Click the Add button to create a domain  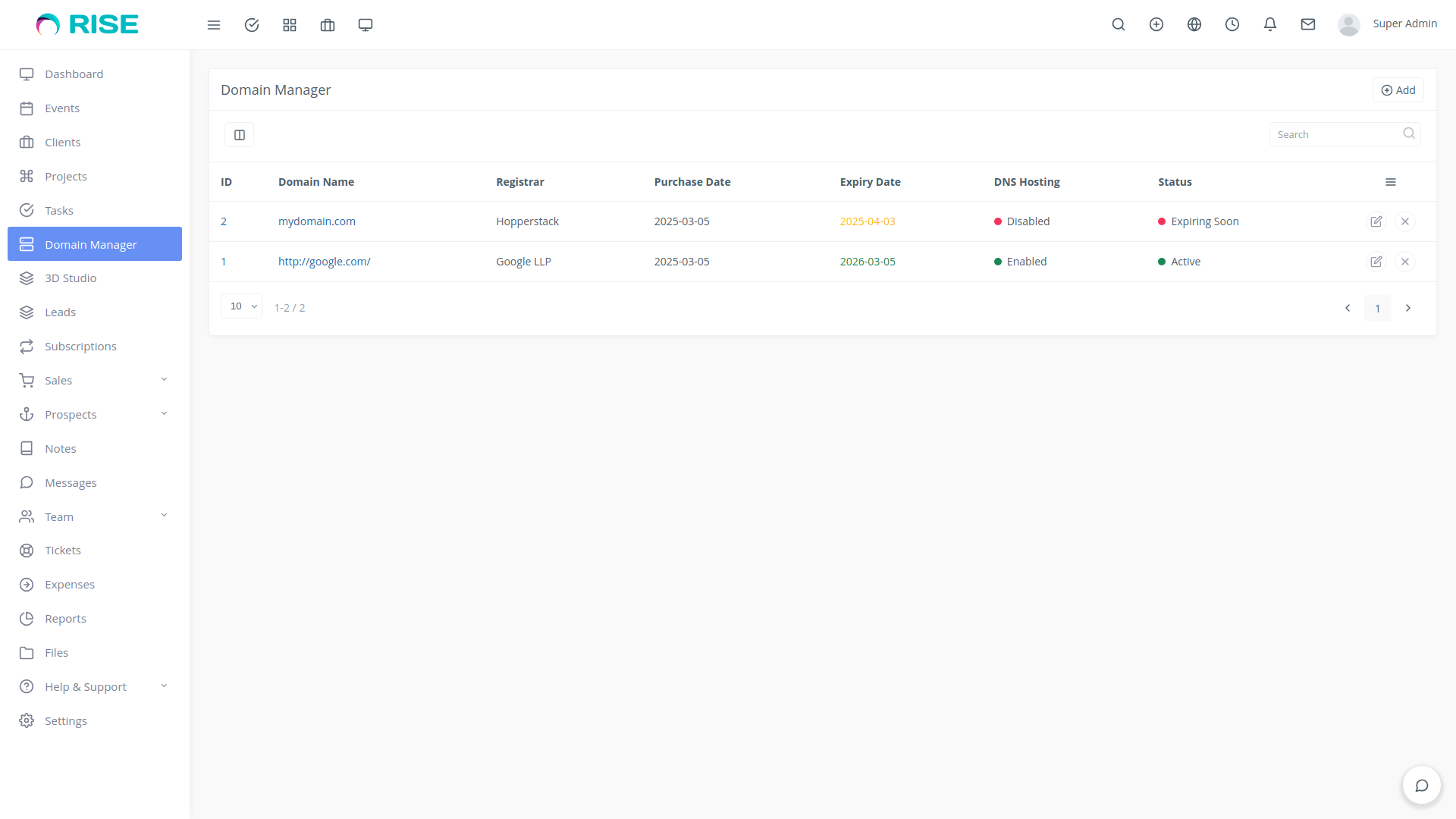click(x=1398, y=89)
